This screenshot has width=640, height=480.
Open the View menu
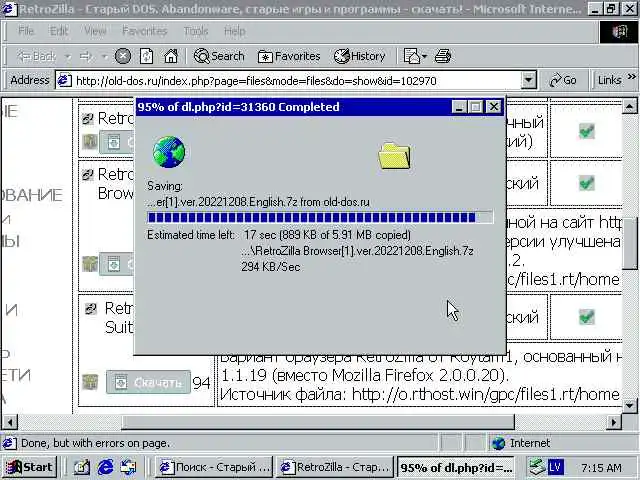point(95,31)
